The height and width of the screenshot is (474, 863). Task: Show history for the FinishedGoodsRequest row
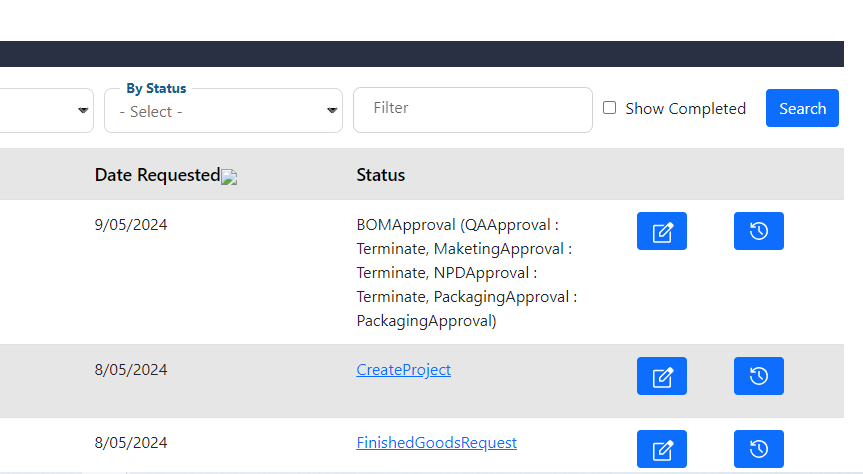tap(758, 449)
